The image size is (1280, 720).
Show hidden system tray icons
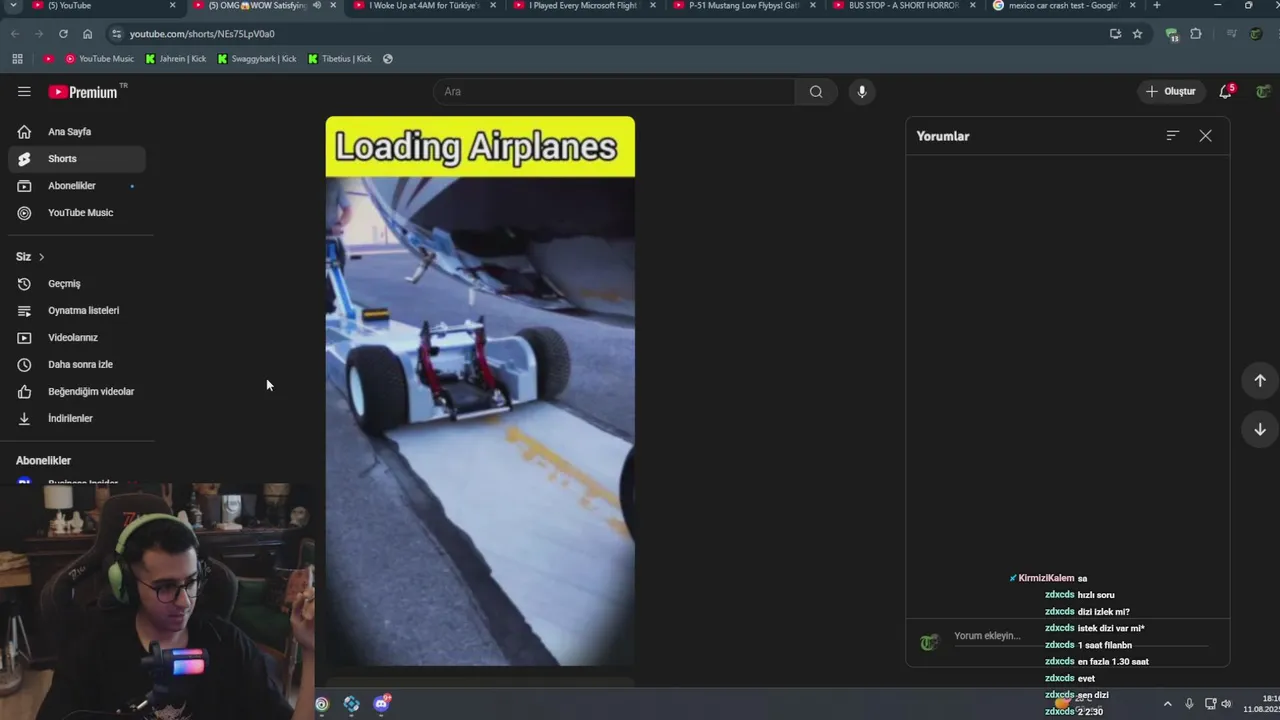pos(1167,704)
